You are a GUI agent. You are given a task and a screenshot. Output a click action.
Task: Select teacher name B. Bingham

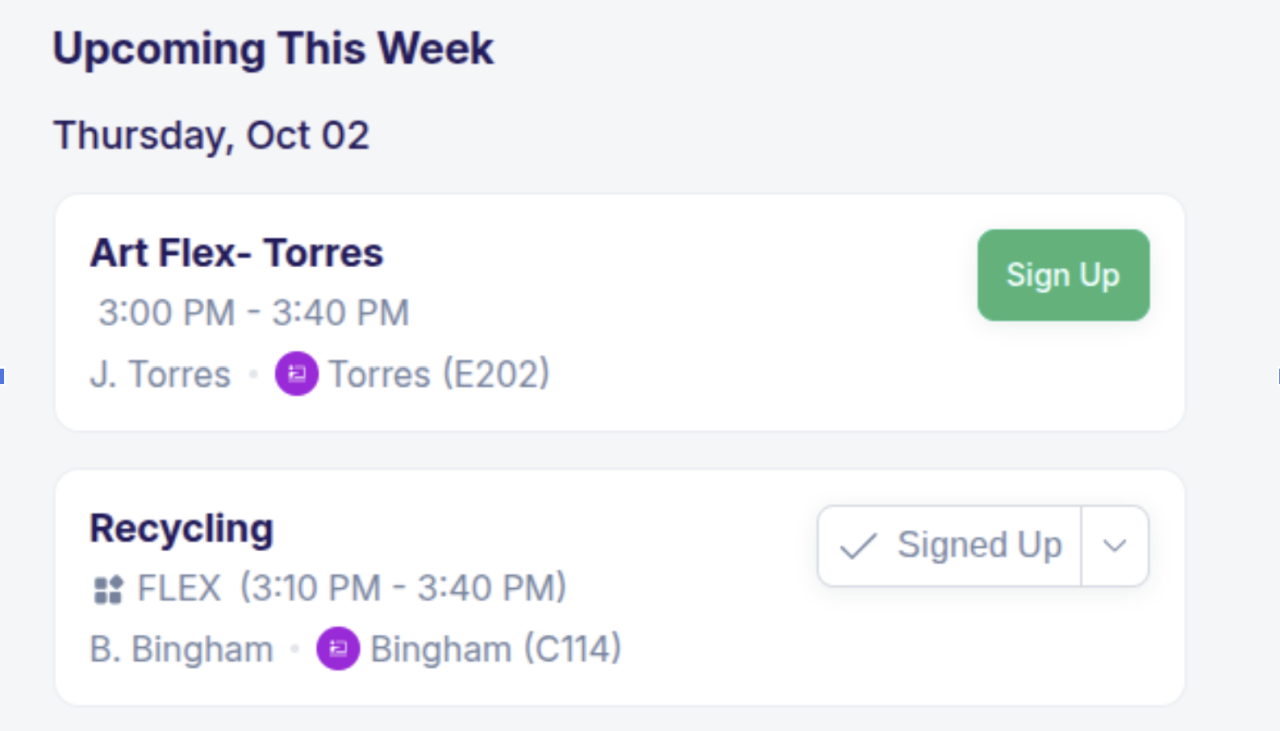click(x=181, y=650)
